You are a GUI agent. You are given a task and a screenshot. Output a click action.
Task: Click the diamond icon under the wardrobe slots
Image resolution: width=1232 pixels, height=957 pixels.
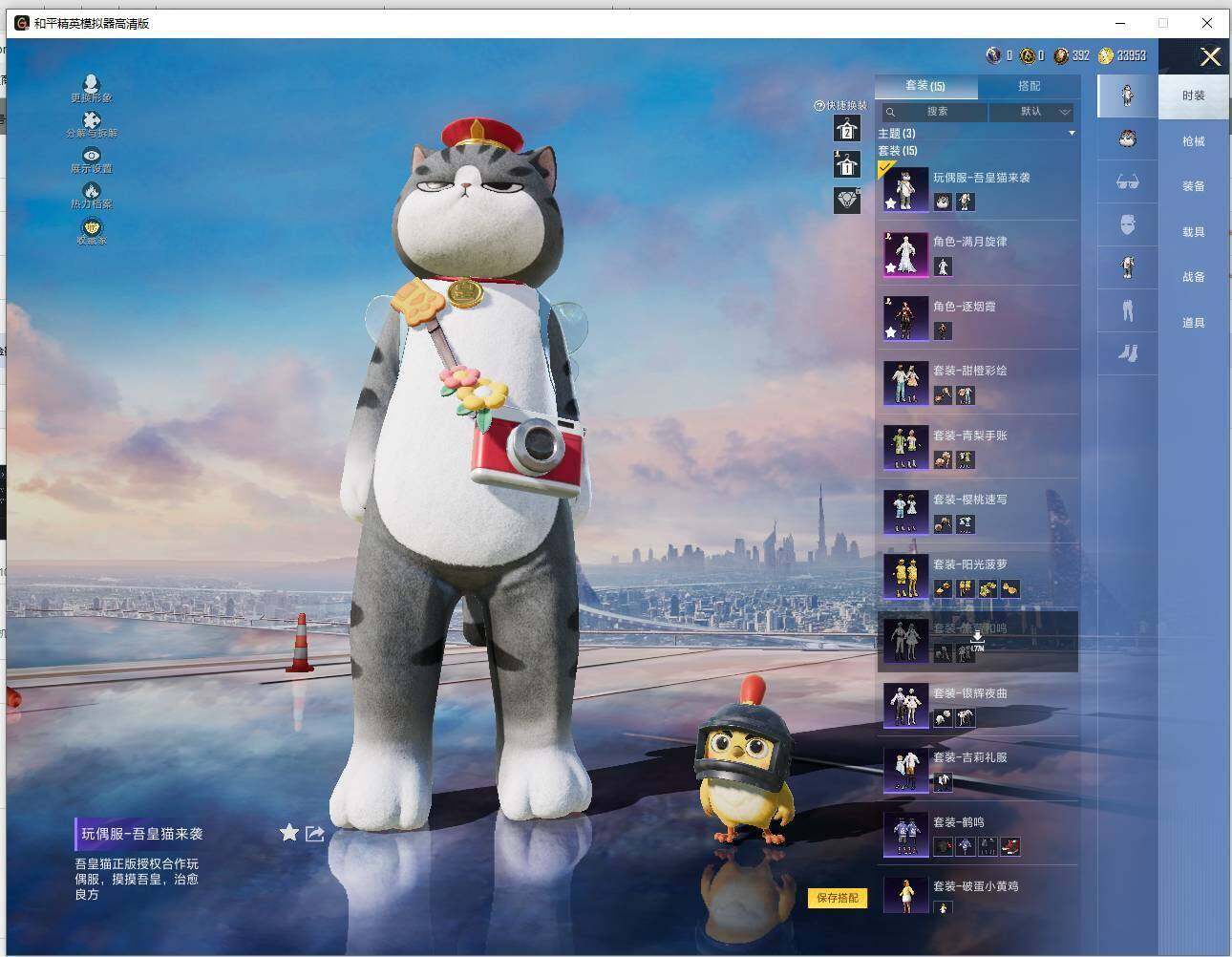(847, 201)
